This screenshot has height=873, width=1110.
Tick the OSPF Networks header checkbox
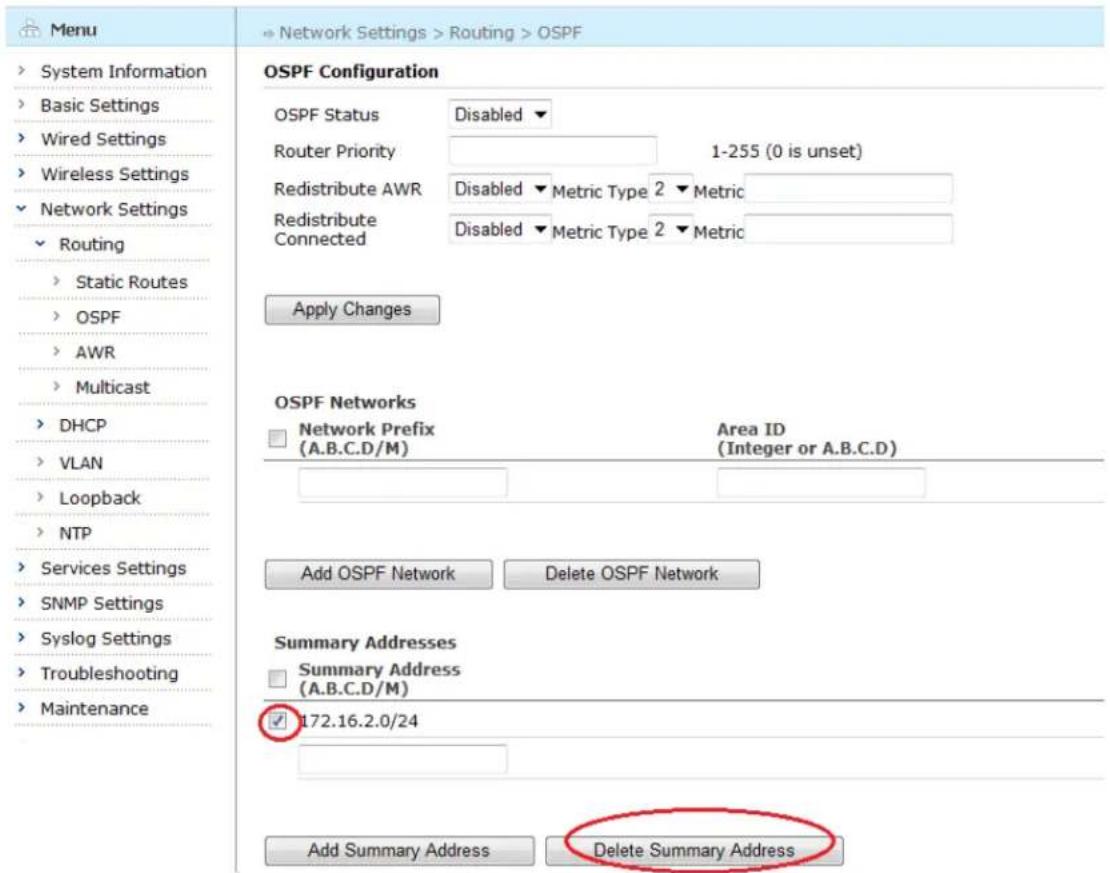(x=278, y=438)
